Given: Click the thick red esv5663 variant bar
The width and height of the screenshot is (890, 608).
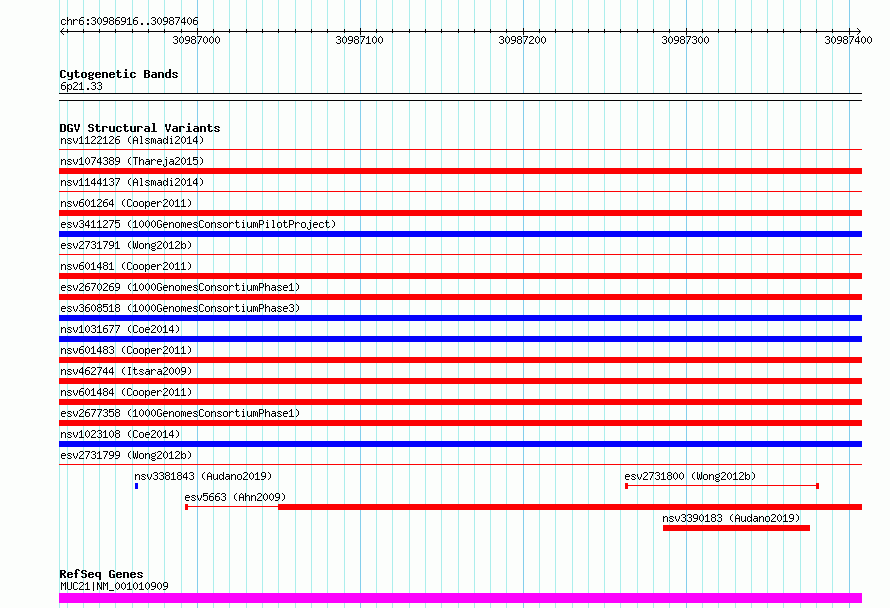Looking at the screenshot, I should point(570,507).
